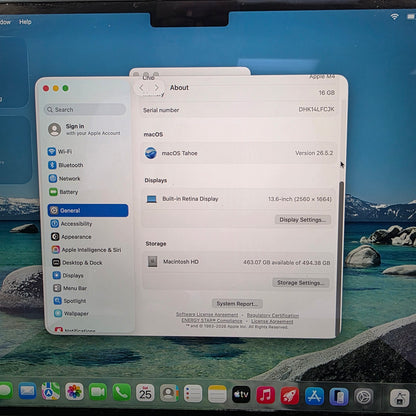Screen dimensions: 416x416
Task: Open the Help menu
Action: [x=25, y=22]
